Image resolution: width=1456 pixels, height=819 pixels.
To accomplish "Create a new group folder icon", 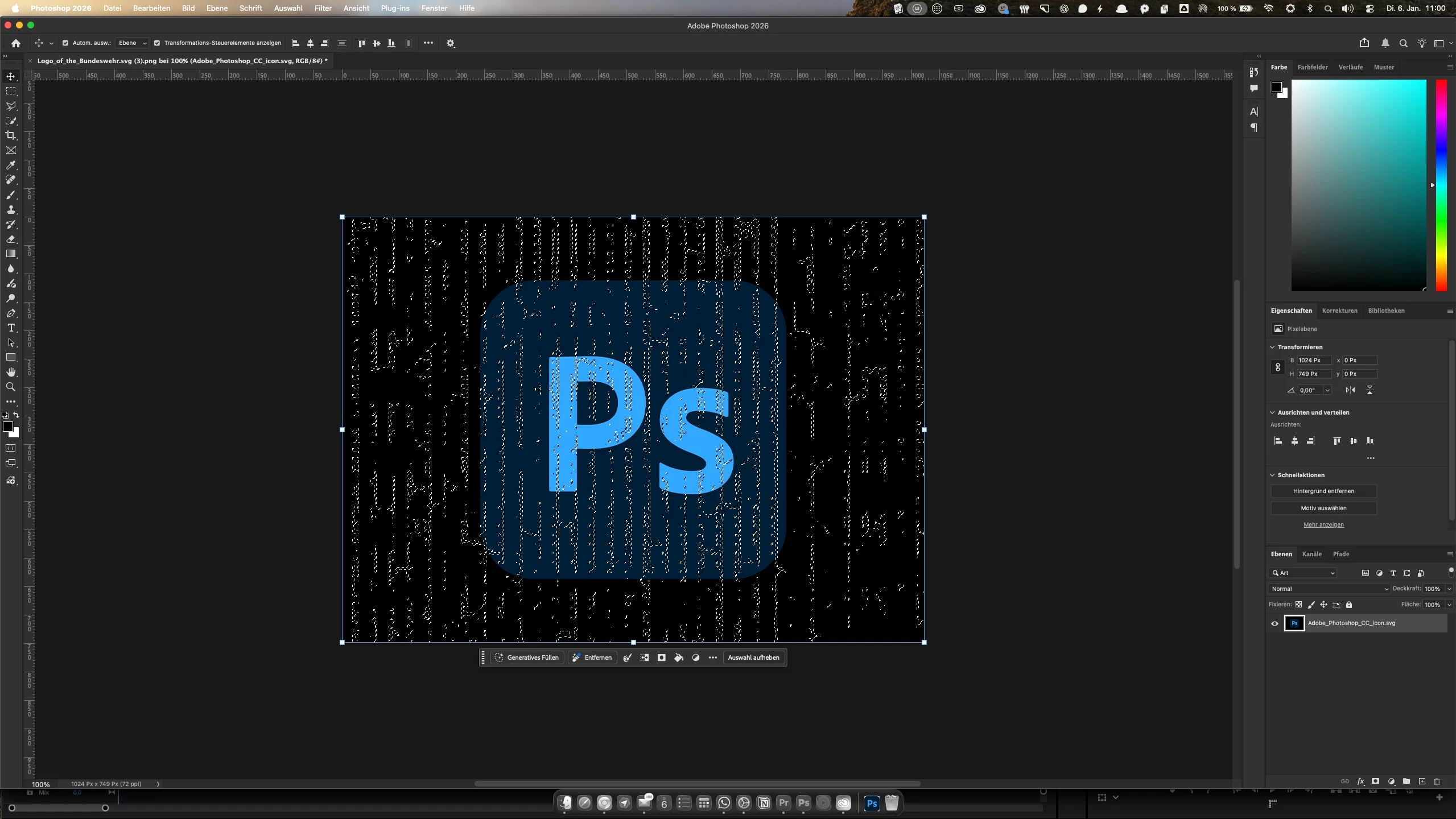I will pos(1406,781).
